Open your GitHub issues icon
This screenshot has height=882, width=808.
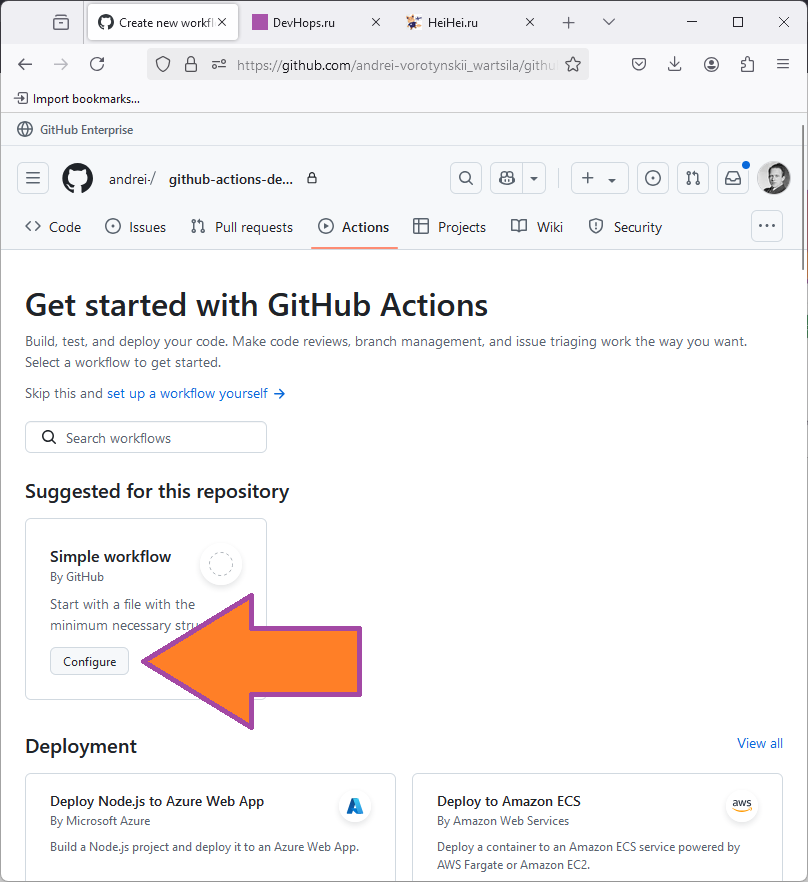pyautogui.click(x=653, y=178)
